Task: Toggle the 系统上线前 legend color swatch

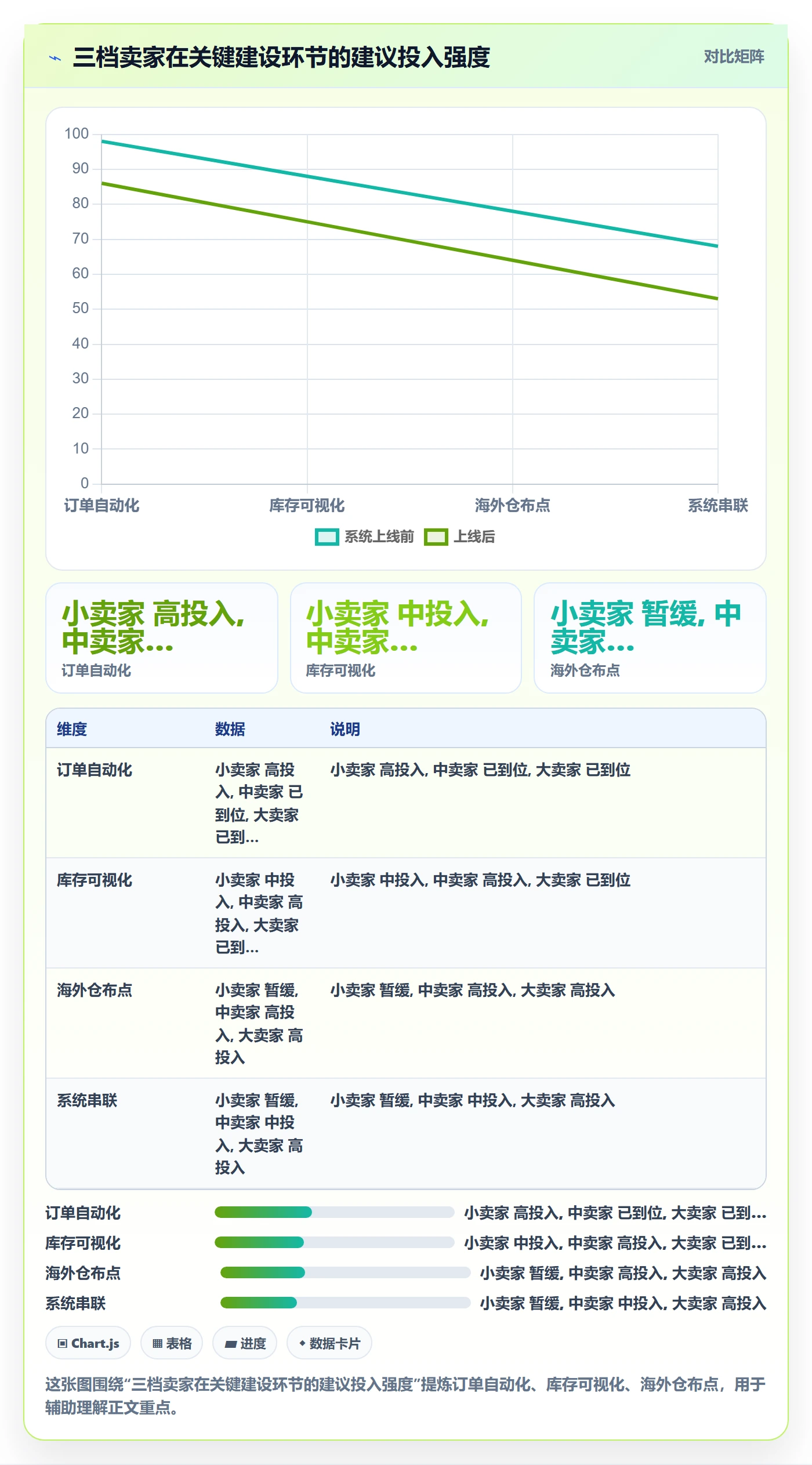Action: pyautogui.click(x=327, y=537)
